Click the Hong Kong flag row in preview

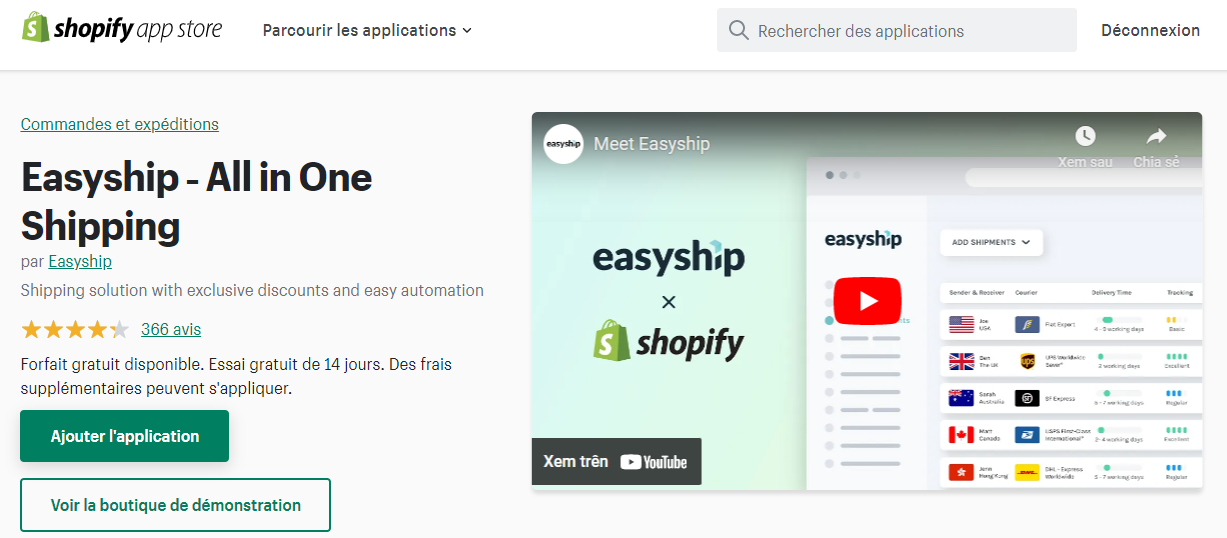point(1071,472)
